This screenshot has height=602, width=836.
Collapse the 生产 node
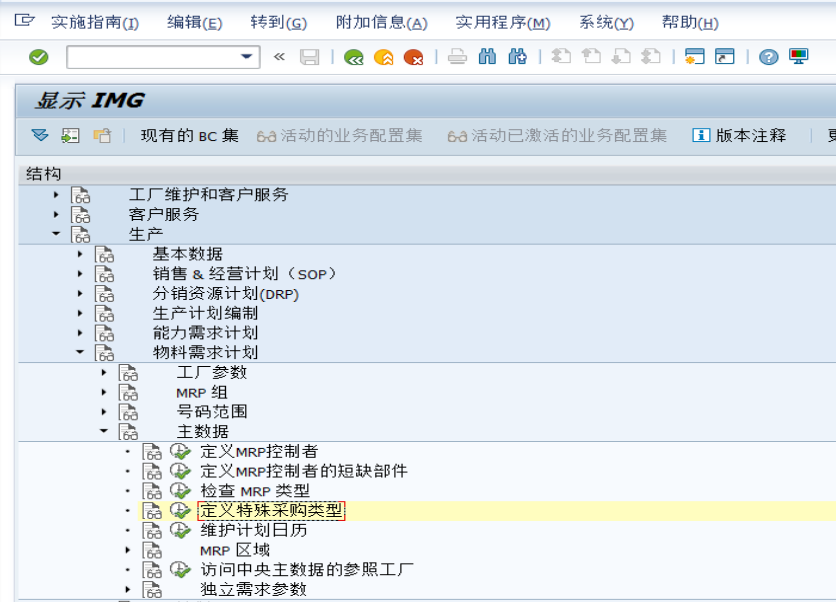click(56, 234)
